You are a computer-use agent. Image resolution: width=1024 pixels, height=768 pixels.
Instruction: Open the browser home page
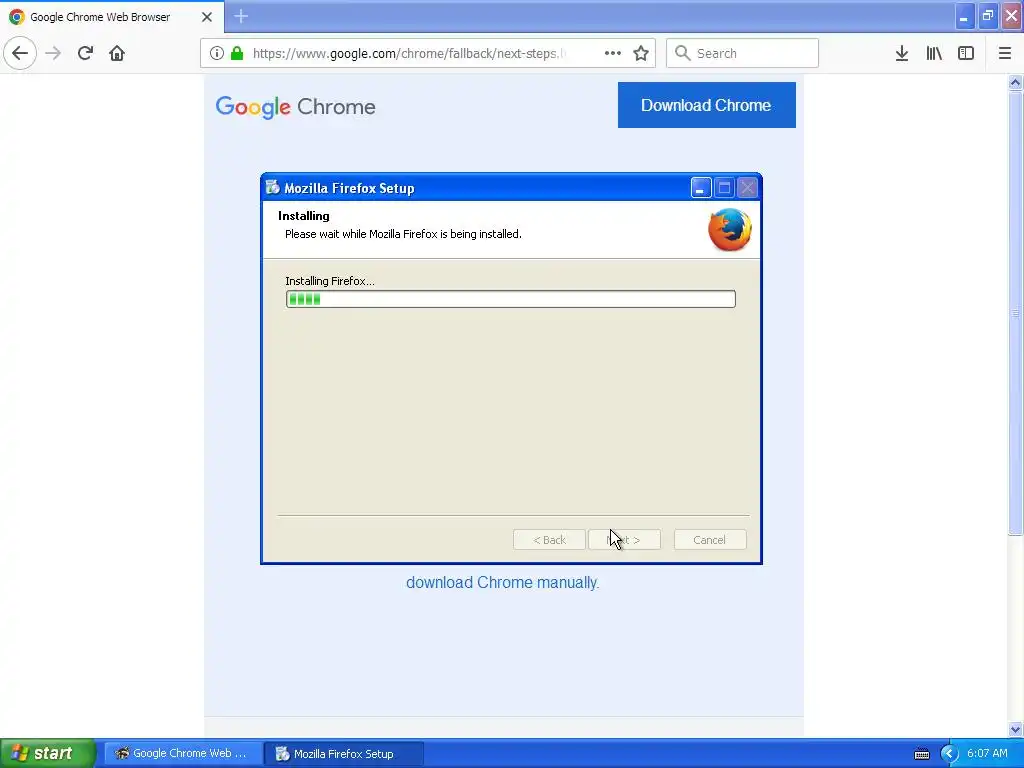[x=117, y=53]
